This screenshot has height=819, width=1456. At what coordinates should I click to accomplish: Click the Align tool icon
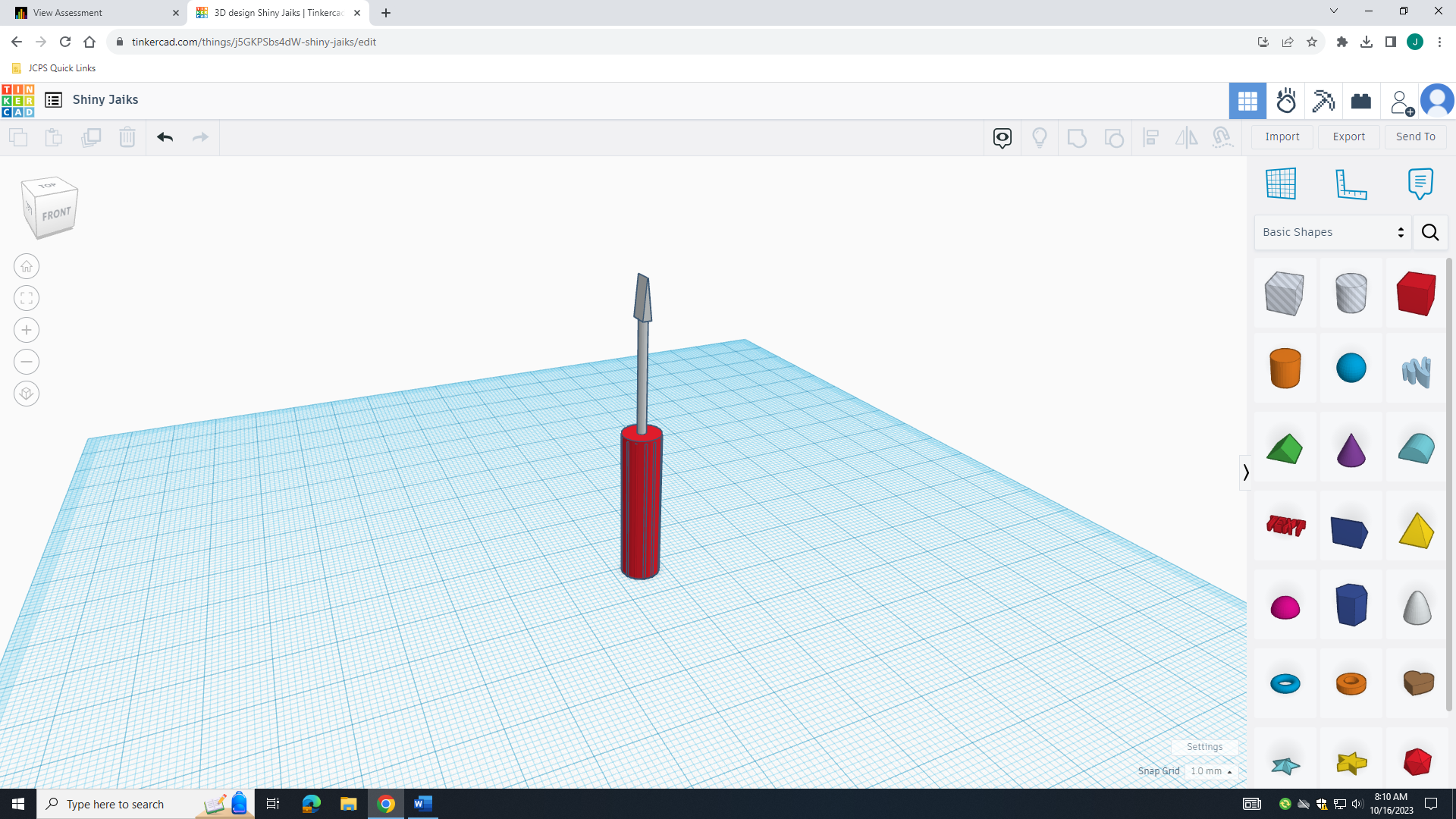tap(1151, 137)
